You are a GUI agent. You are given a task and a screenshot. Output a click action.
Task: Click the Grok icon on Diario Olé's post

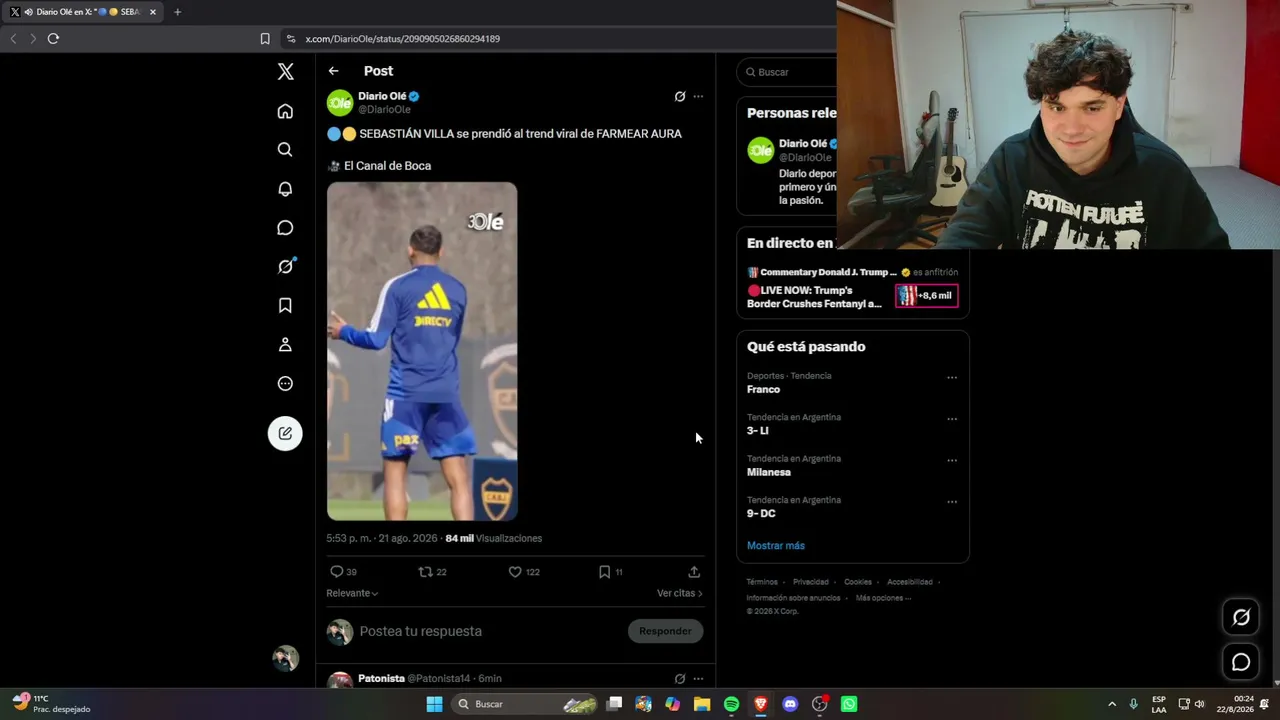point(680,96)
